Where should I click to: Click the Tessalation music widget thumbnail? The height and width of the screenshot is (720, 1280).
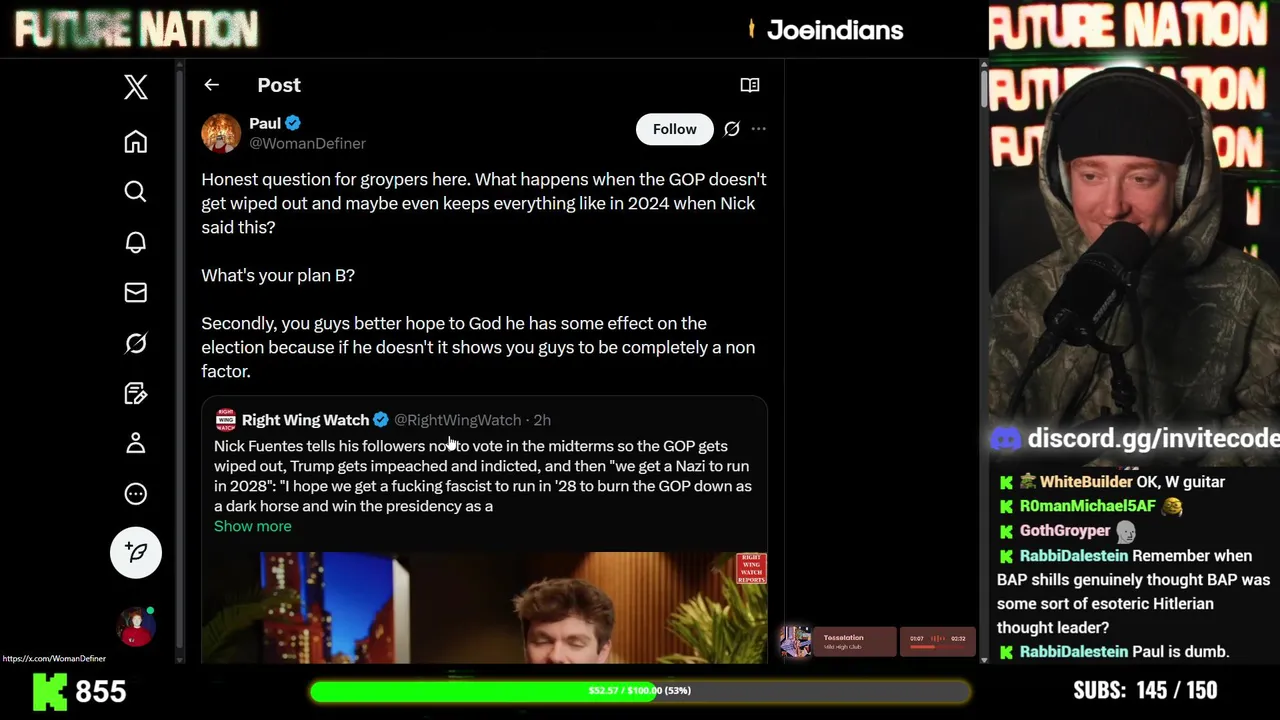click(796, 642)
